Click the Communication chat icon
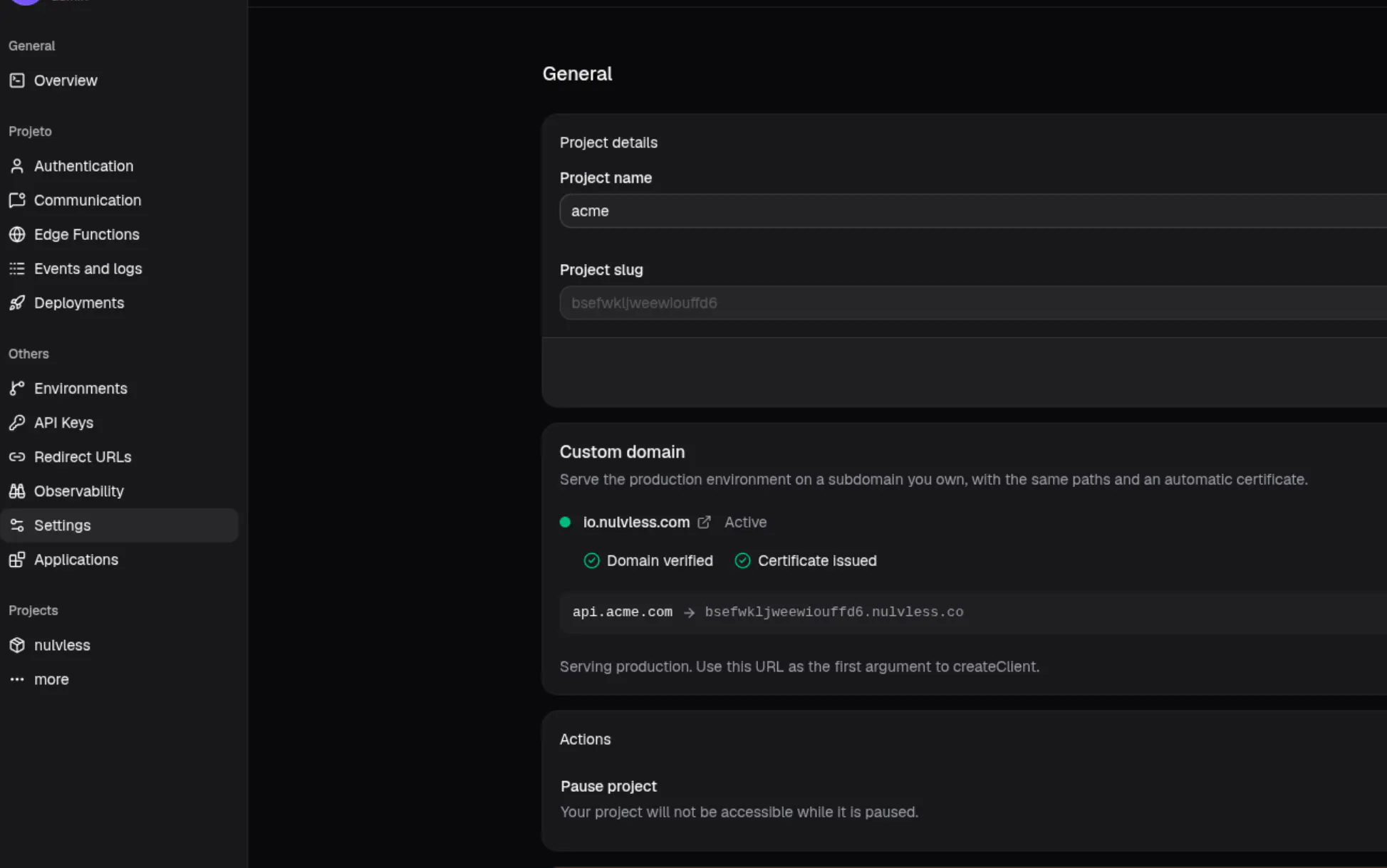1387x868 pixels. [x=17, y=200]
